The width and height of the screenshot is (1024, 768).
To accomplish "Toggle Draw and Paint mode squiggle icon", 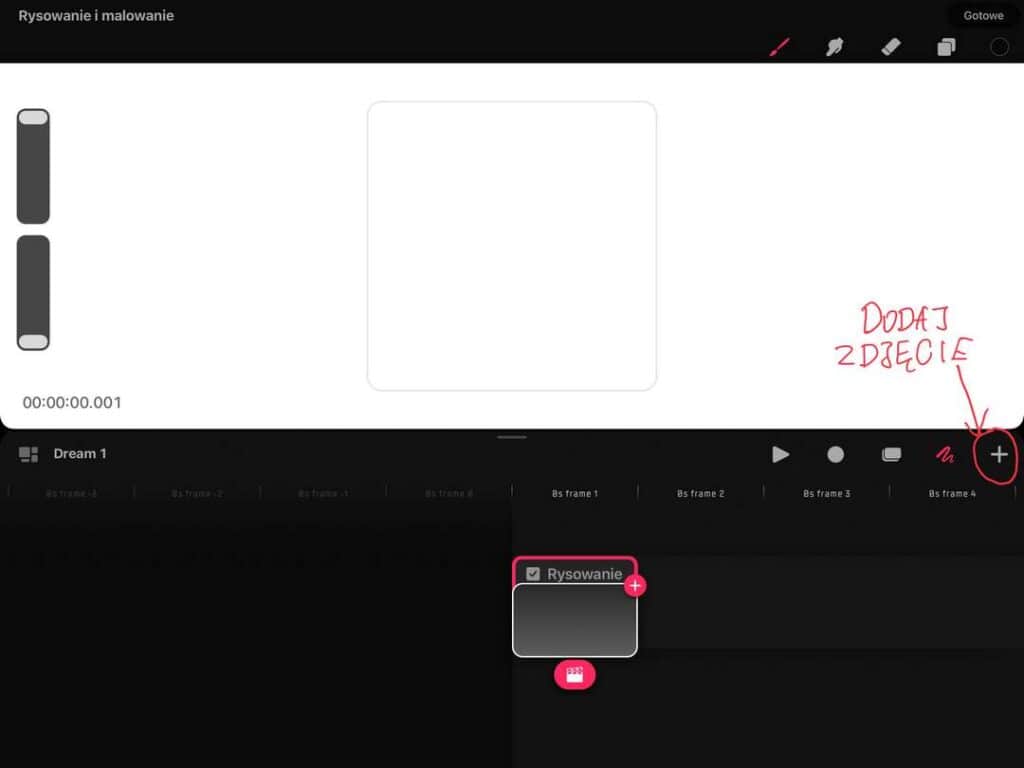I will click(x=944, y=455).
